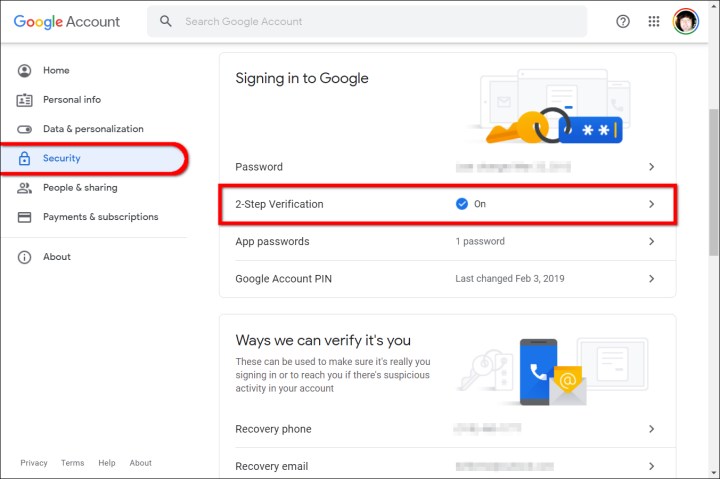Click in the Search Google Account field
This screenshot has height=479, width=720.
point(367,21)
